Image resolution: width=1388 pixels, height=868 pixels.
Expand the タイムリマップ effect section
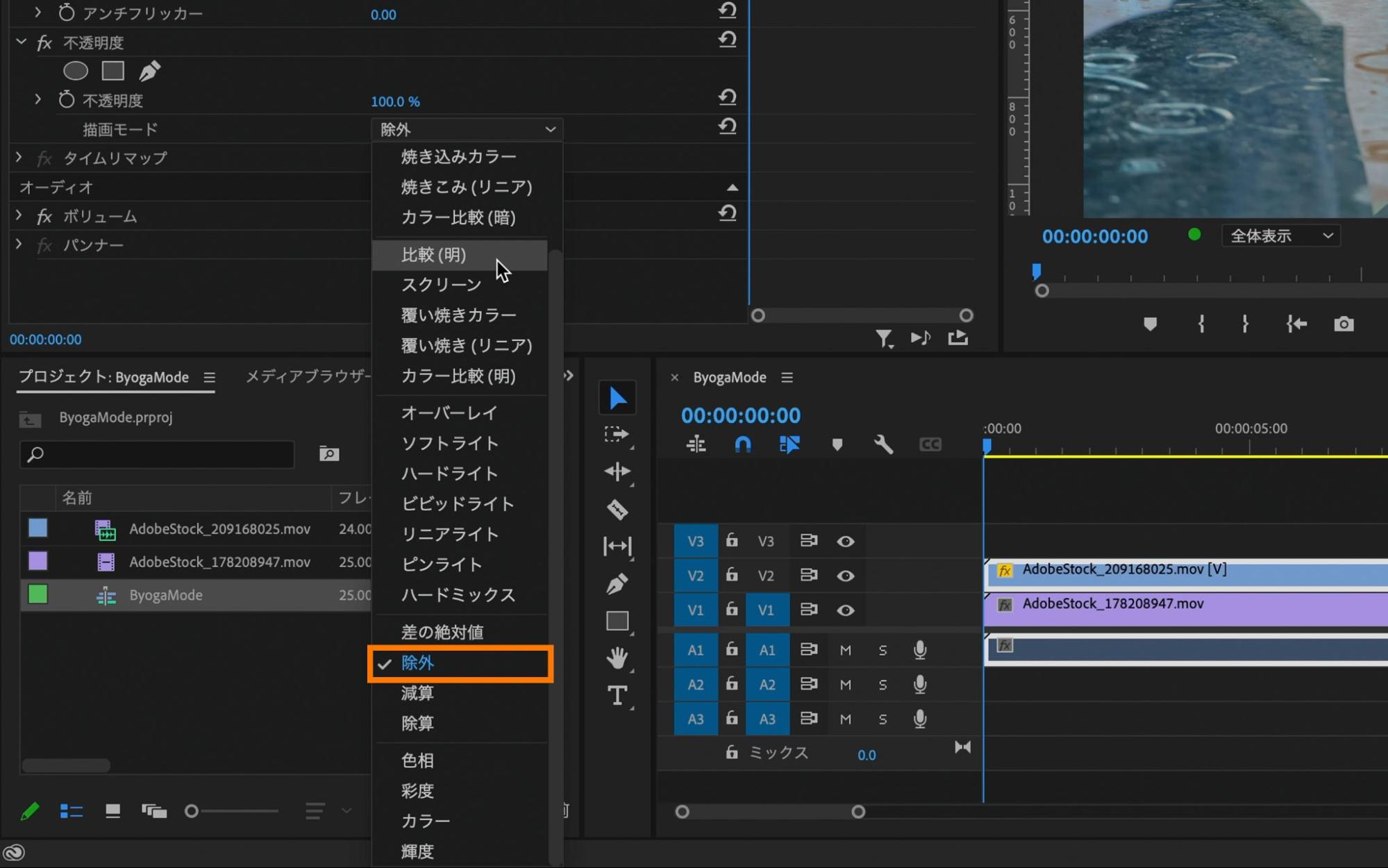click(19, 158)
